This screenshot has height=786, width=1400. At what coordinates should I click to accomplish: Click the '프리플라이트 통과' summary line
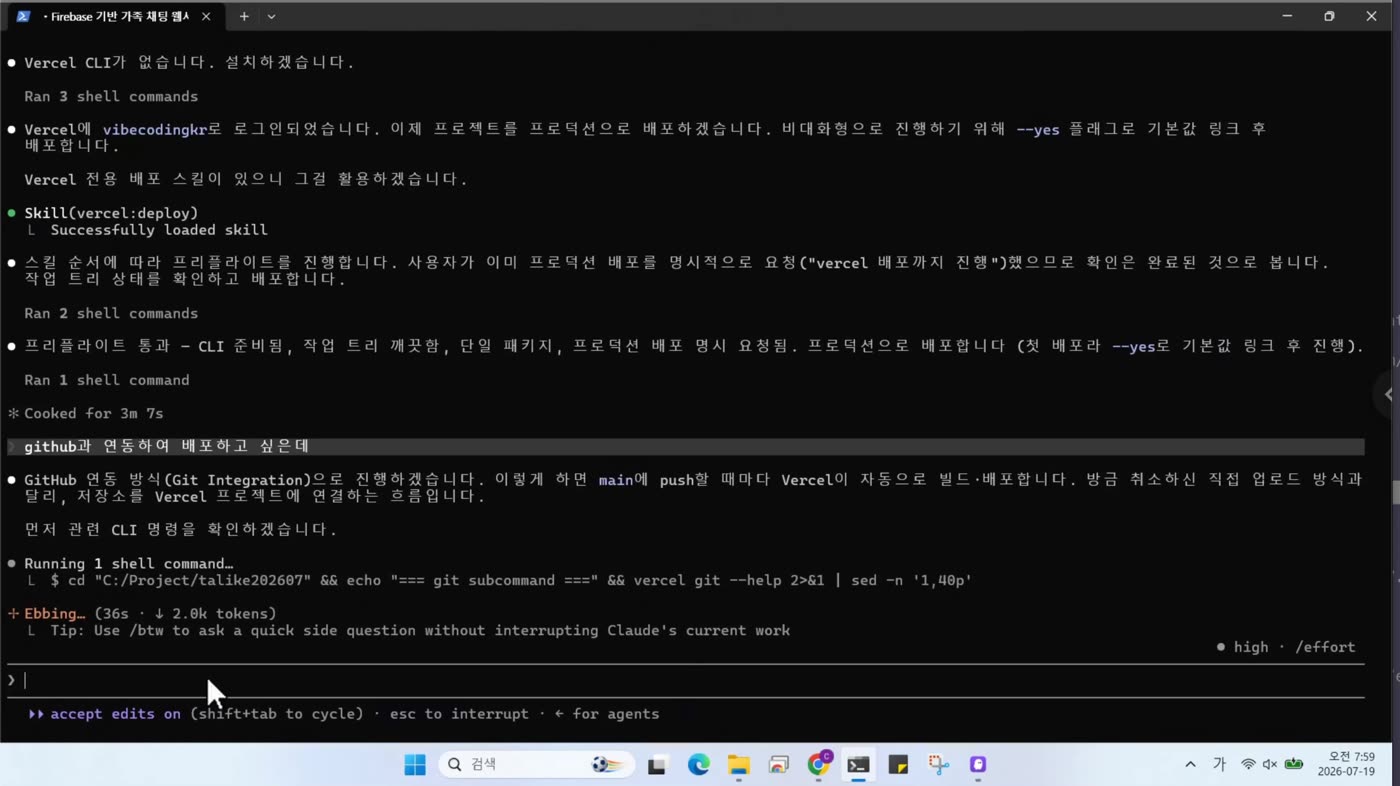(x=694, y=347)
